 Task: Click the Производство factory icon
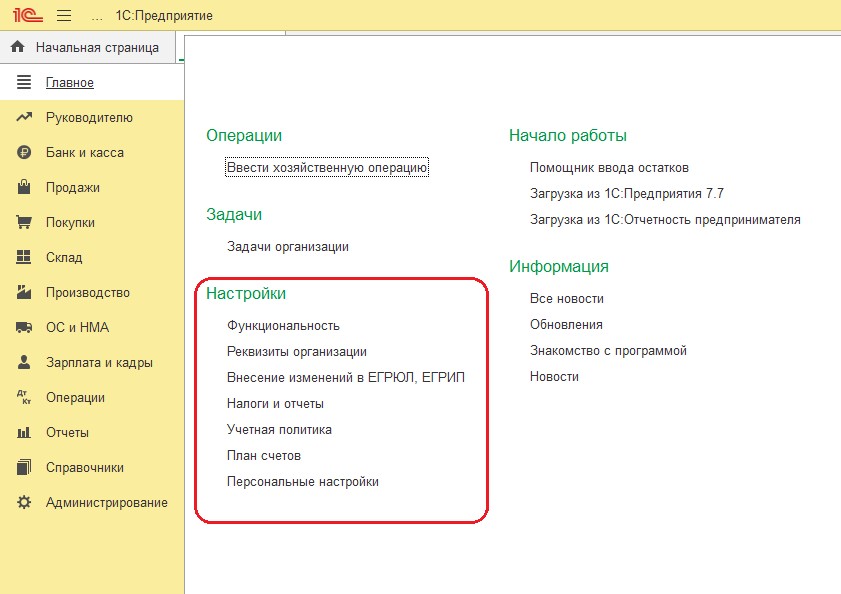click(24, 292)
